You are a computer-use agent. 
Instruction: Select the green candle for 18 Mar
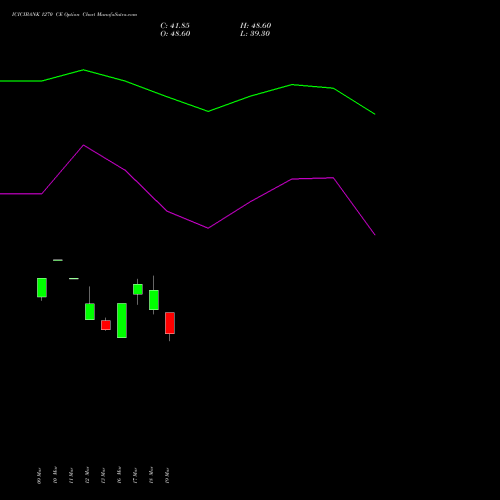pos(154,300)
